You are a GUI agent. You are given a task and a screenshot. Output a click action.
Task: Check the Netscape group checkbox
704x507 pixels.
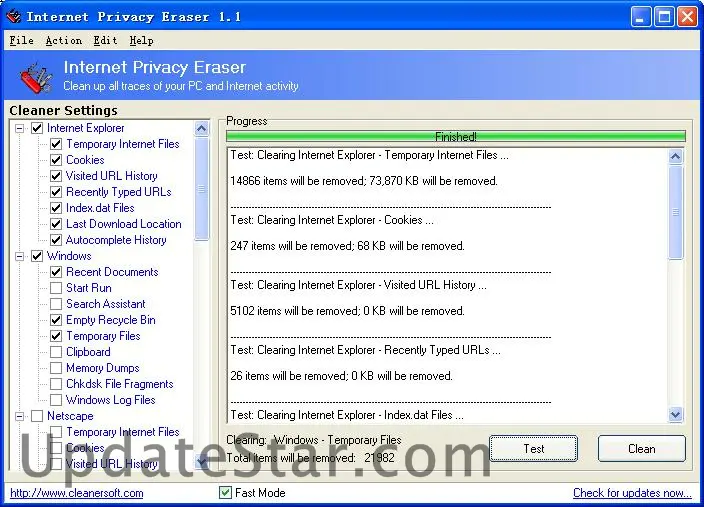[37, 416]
